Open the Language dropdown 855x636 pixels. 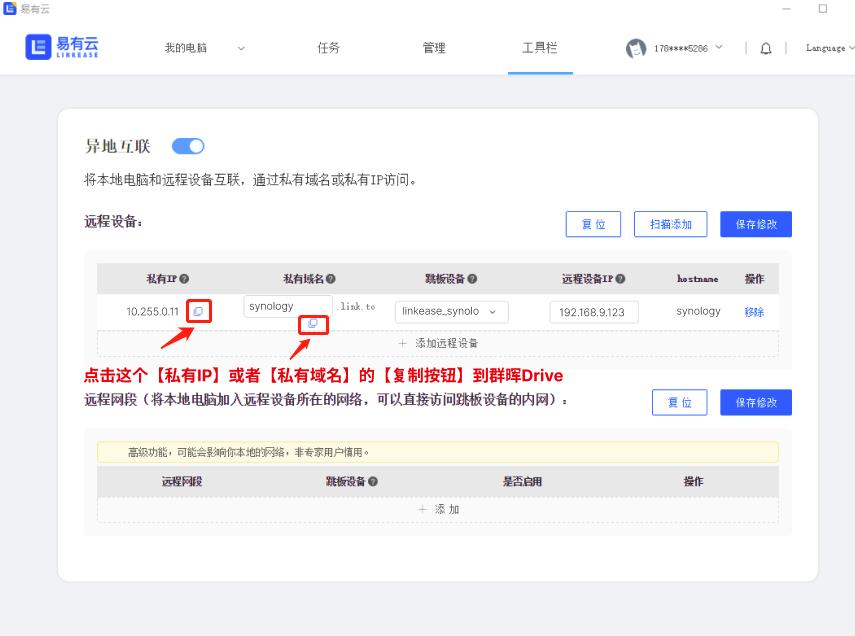tap(829, 48)
